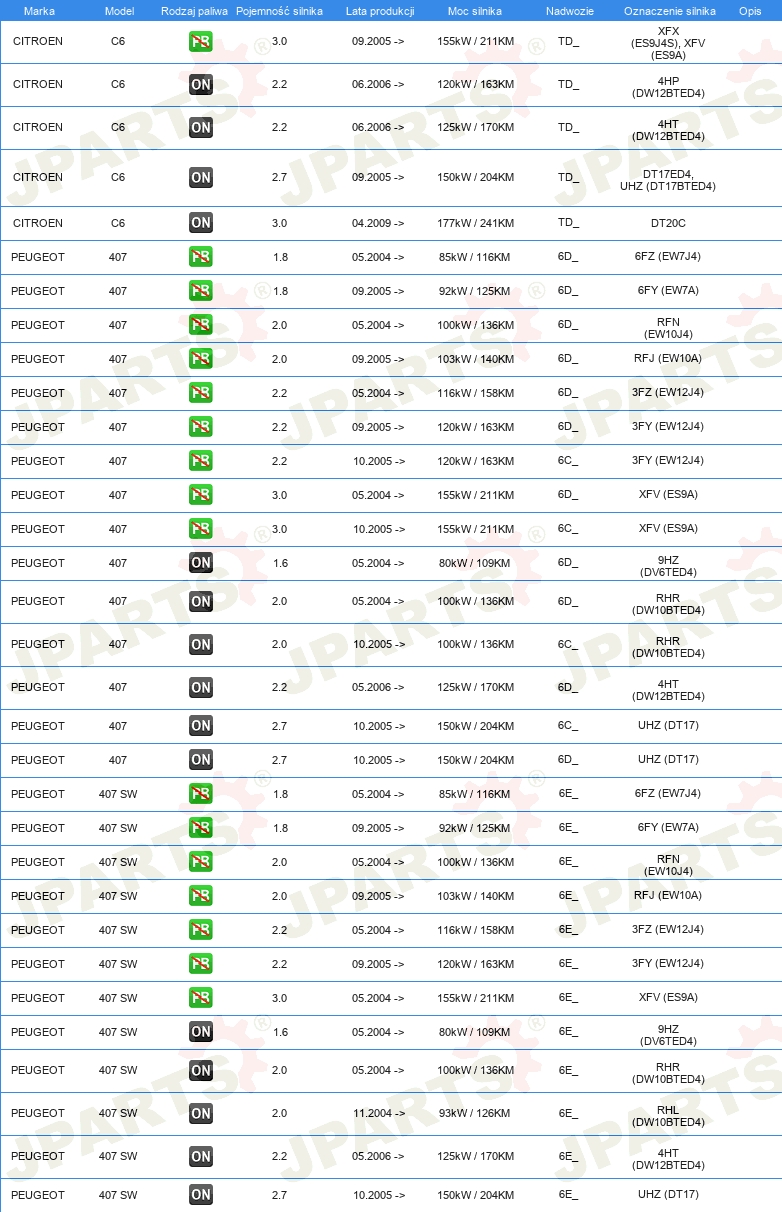Click the 116kW / 158KM cell in the 407 SW row
This screenshot has width=782, height=1212.
[x=475, y=930]
